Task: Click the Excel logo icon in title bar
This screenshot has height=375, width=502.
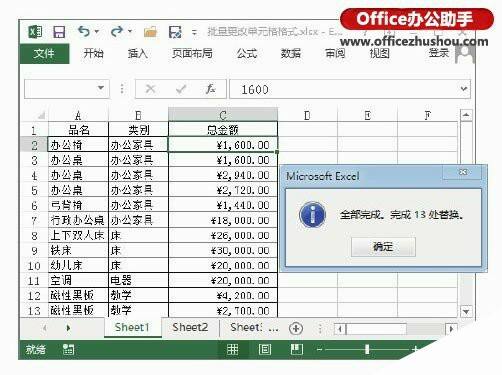Action: point(35,32)
